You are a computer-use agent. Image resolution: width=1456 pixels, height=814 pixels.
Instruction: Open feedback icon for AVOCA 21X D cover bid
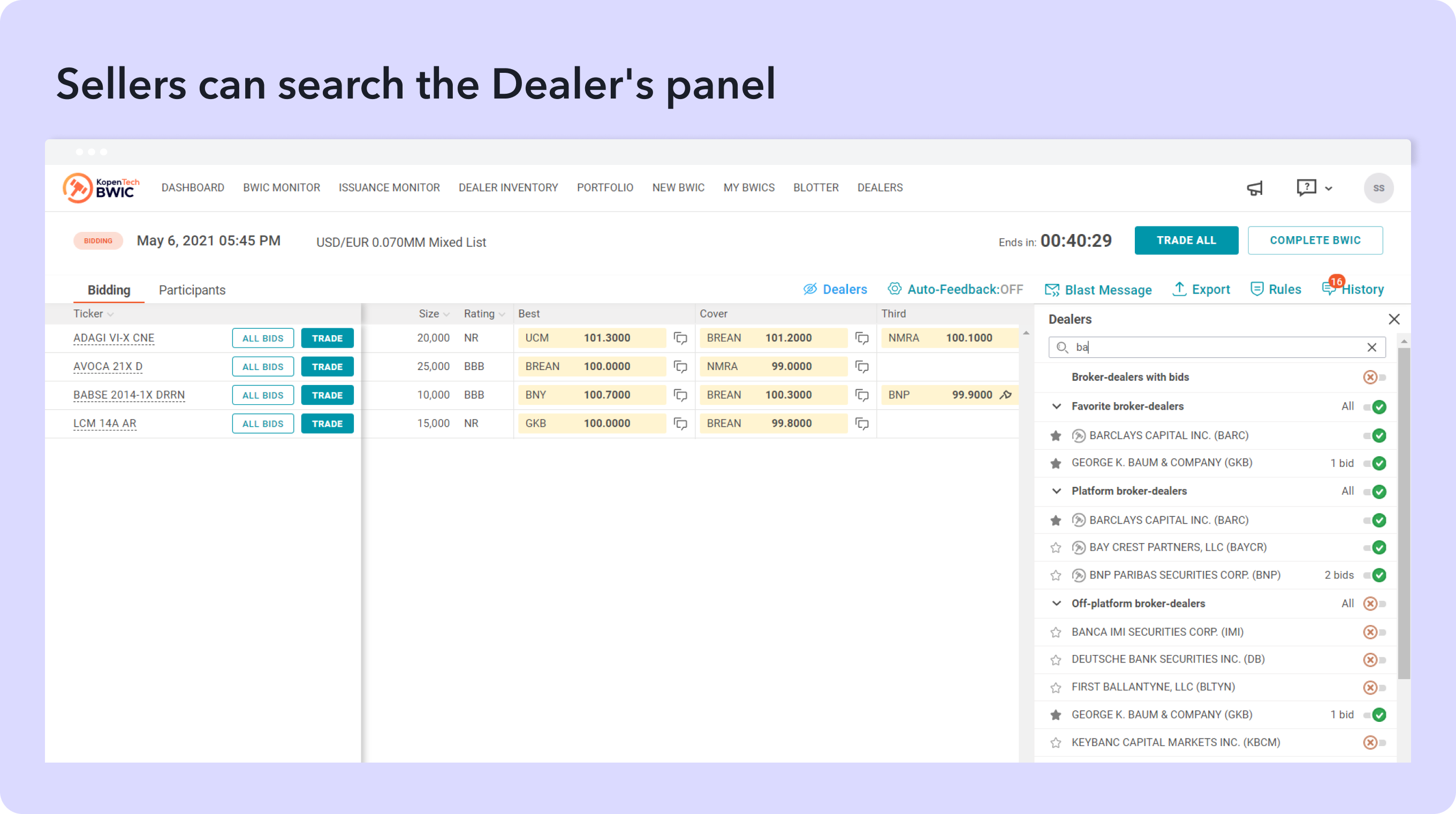coord(862,367)
